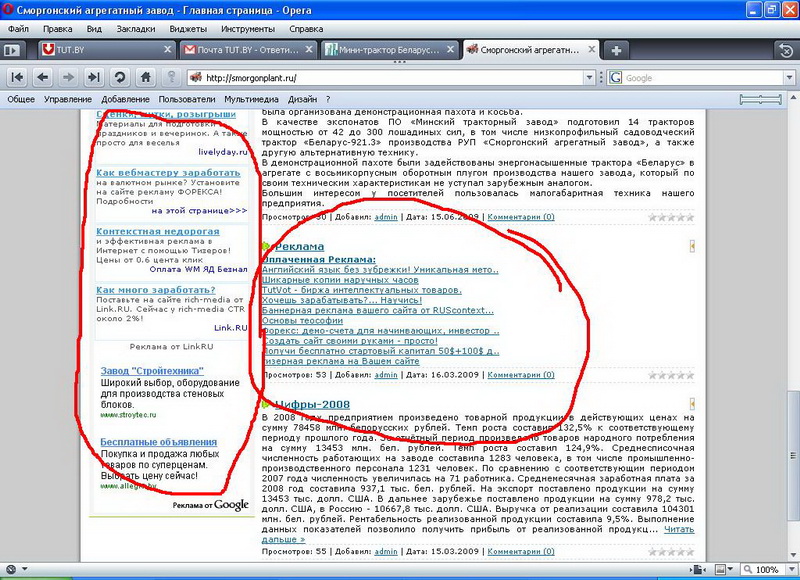Open the Пользователи admin bar menu

187,99
